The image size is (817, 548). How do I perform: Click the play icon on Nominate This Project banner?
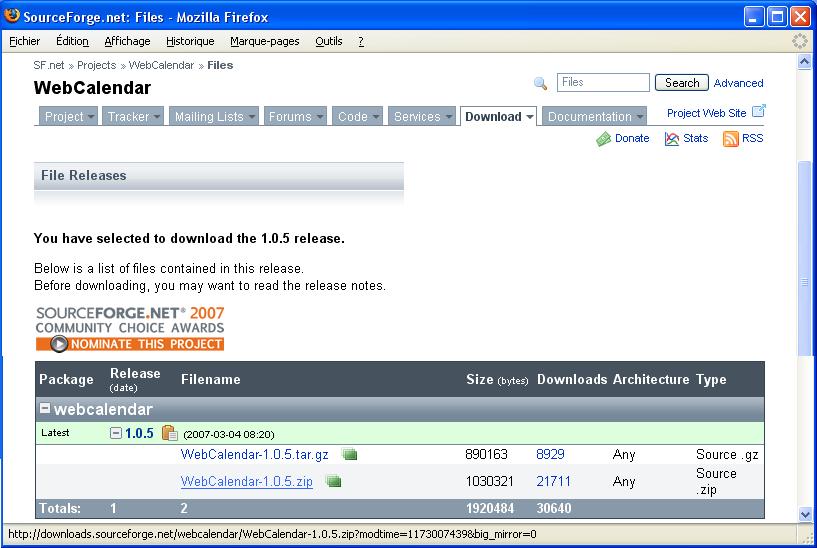pos(59,344)
